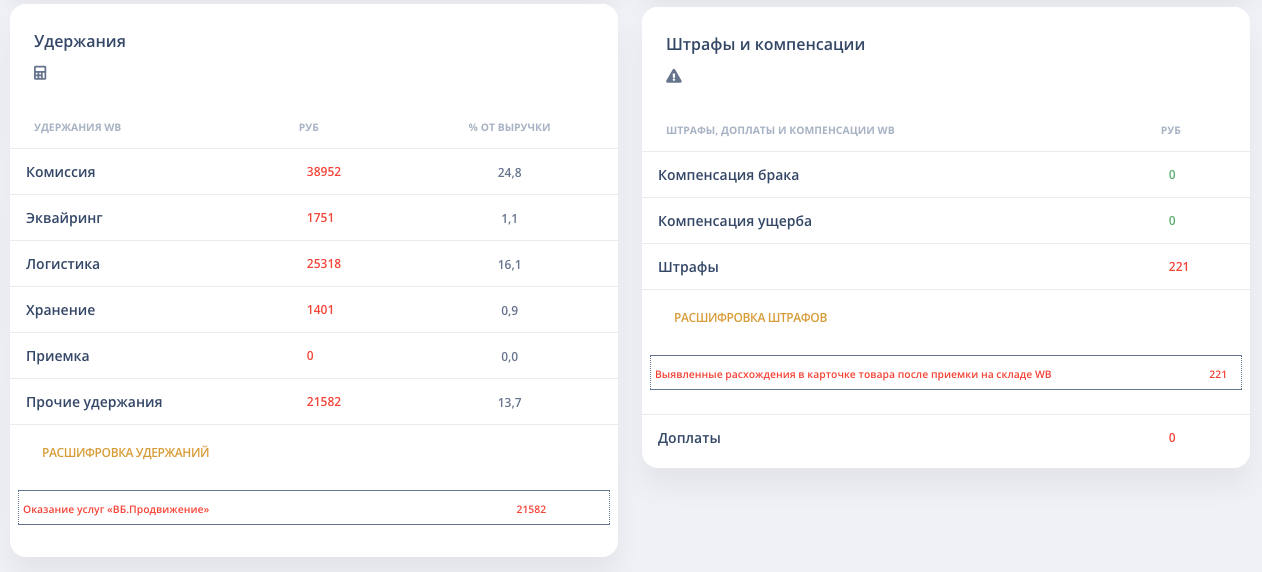Click the РУБ column header in Удержания
1262x572 pixels.
click(309, 127)
